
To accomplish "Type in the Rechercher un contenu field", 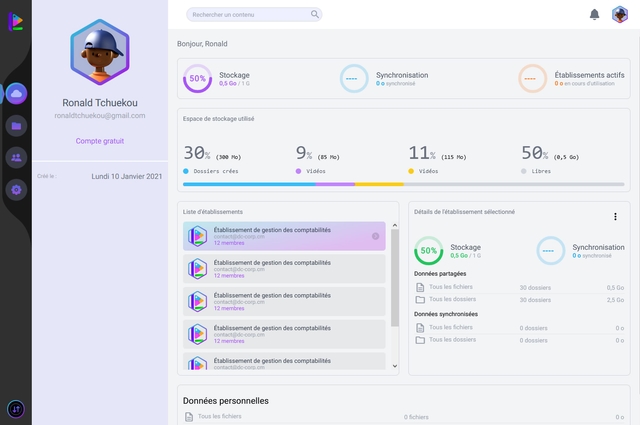I will [248, 14].
